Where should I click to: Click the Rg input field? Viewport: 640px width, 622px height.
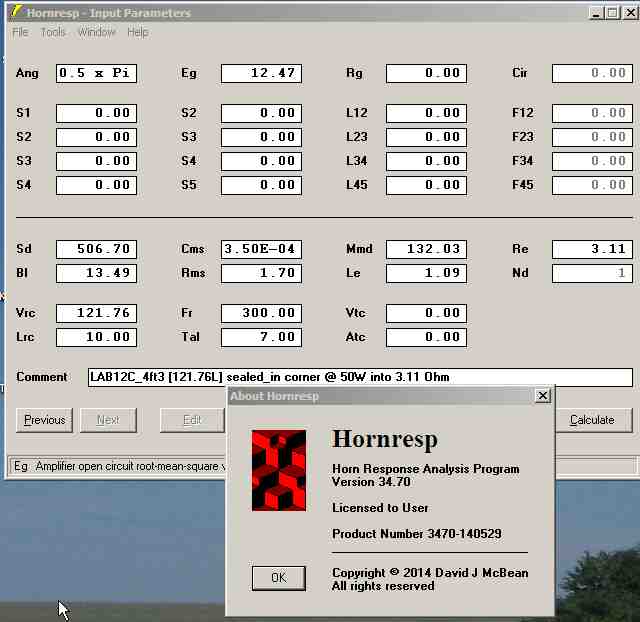point(426,73)
